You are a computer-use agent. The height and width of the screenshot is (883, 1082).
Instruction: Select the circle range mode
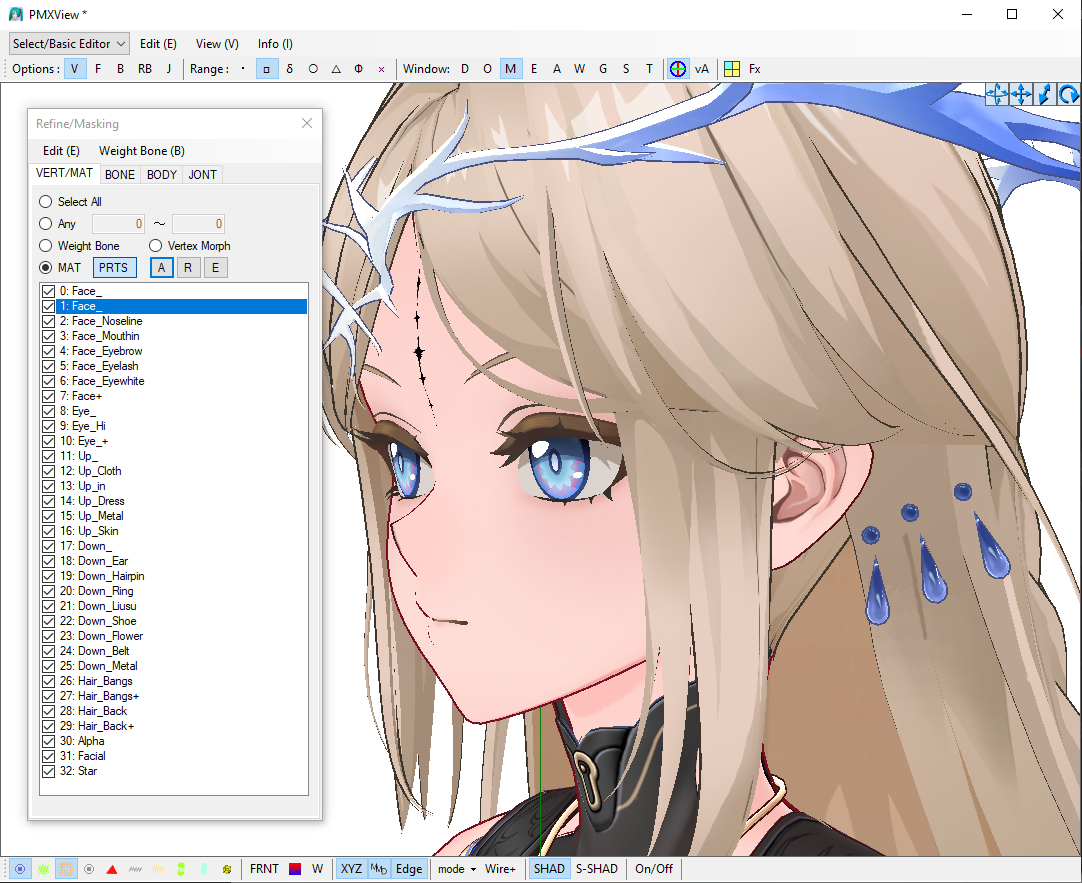pos(313,69)
